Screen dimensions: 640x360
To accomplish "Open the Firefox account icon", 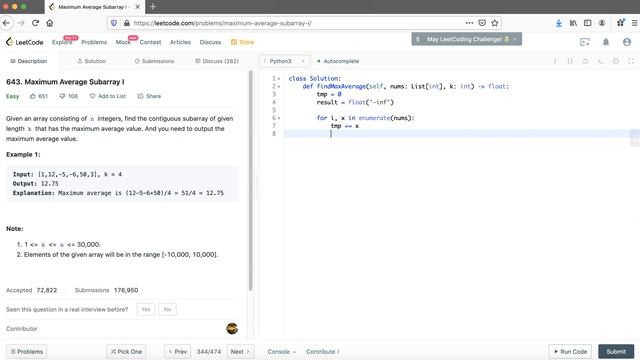I will (x=602, y=23).
